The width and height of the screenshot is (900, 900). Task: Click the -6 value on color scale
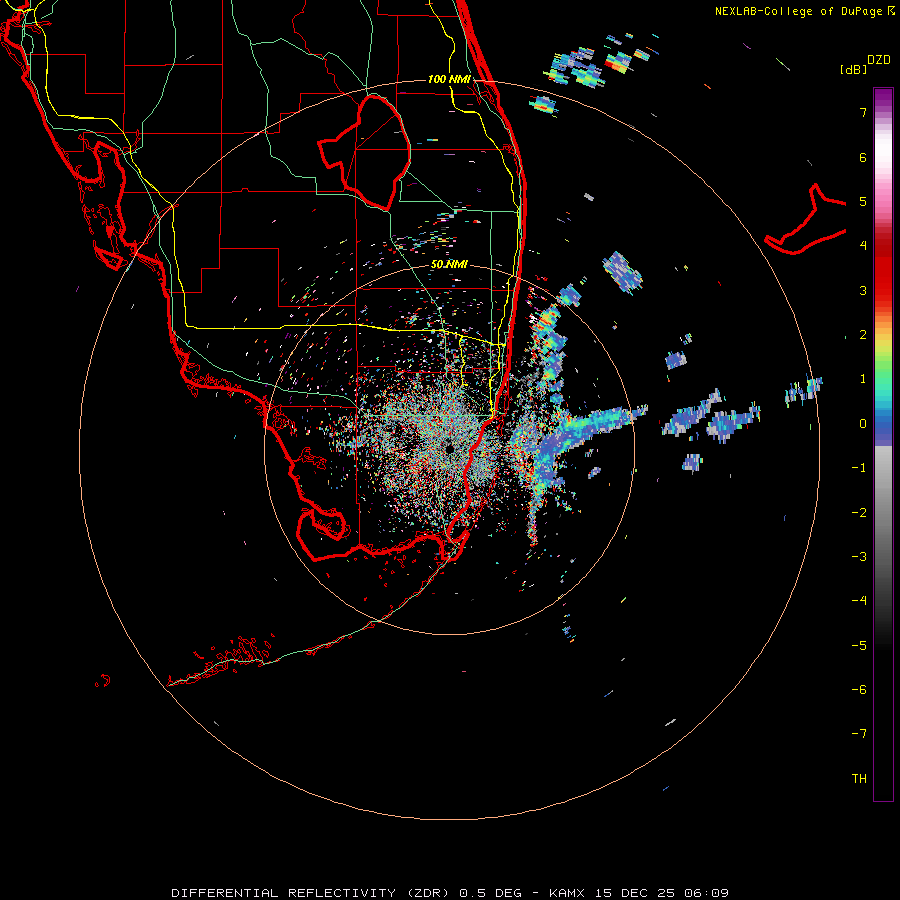pos(859,690)
